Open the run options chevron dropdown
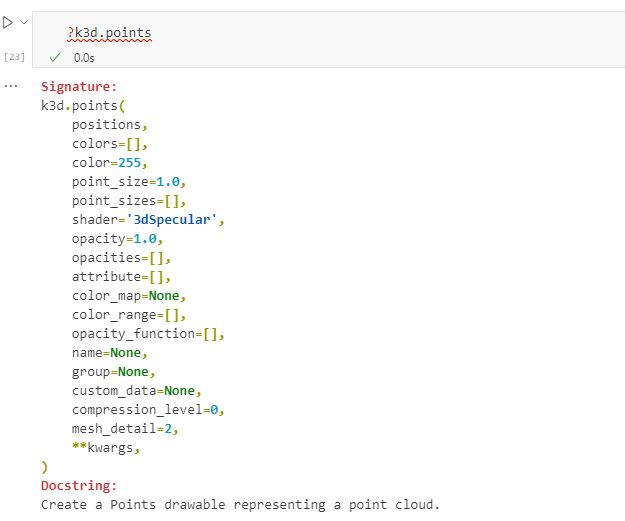This screenshot has height=521, width=625. (x=24, y=22)
